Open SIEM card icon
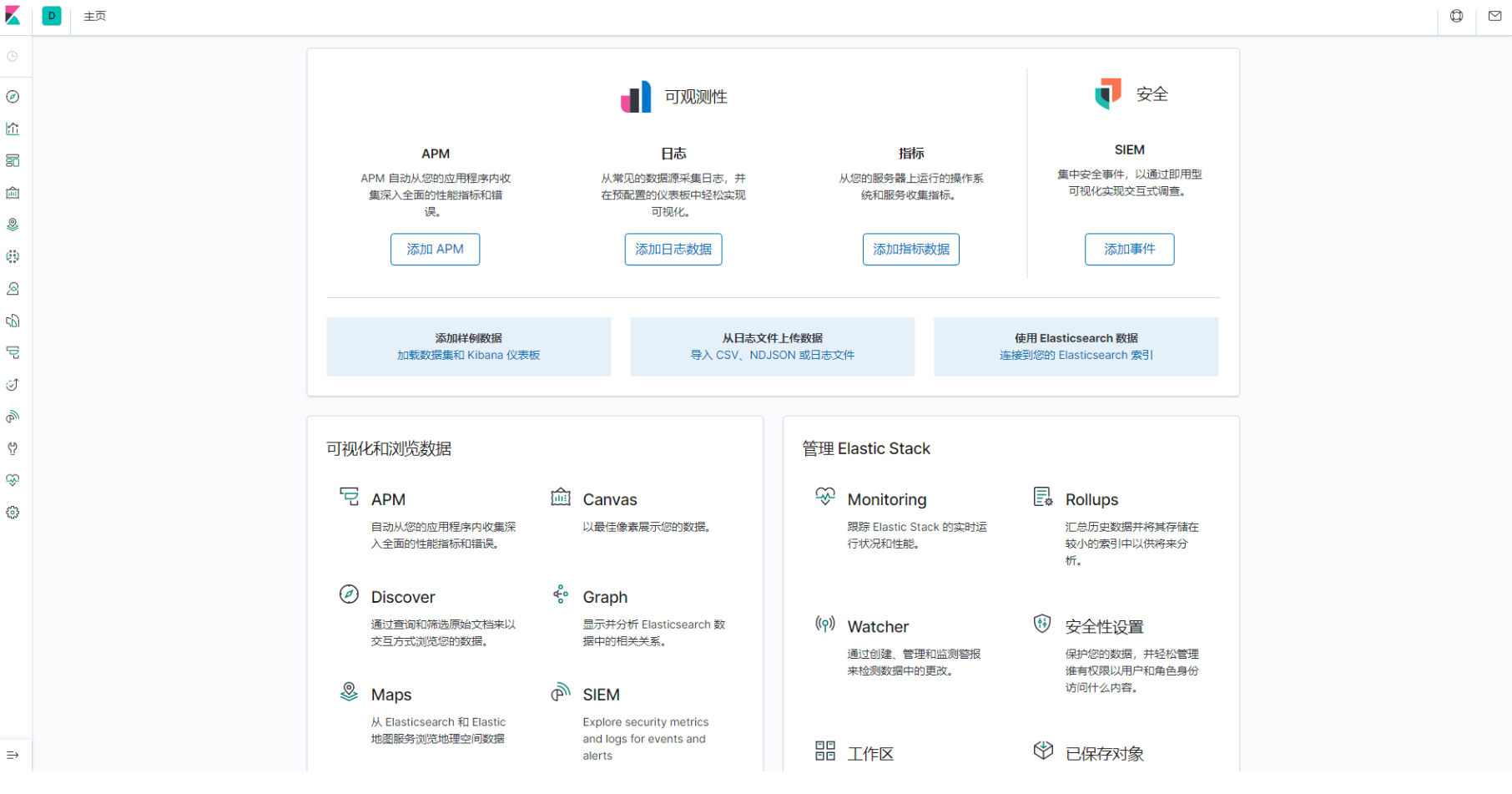This screenshot has height=794, width=1512. click(561, 691)
